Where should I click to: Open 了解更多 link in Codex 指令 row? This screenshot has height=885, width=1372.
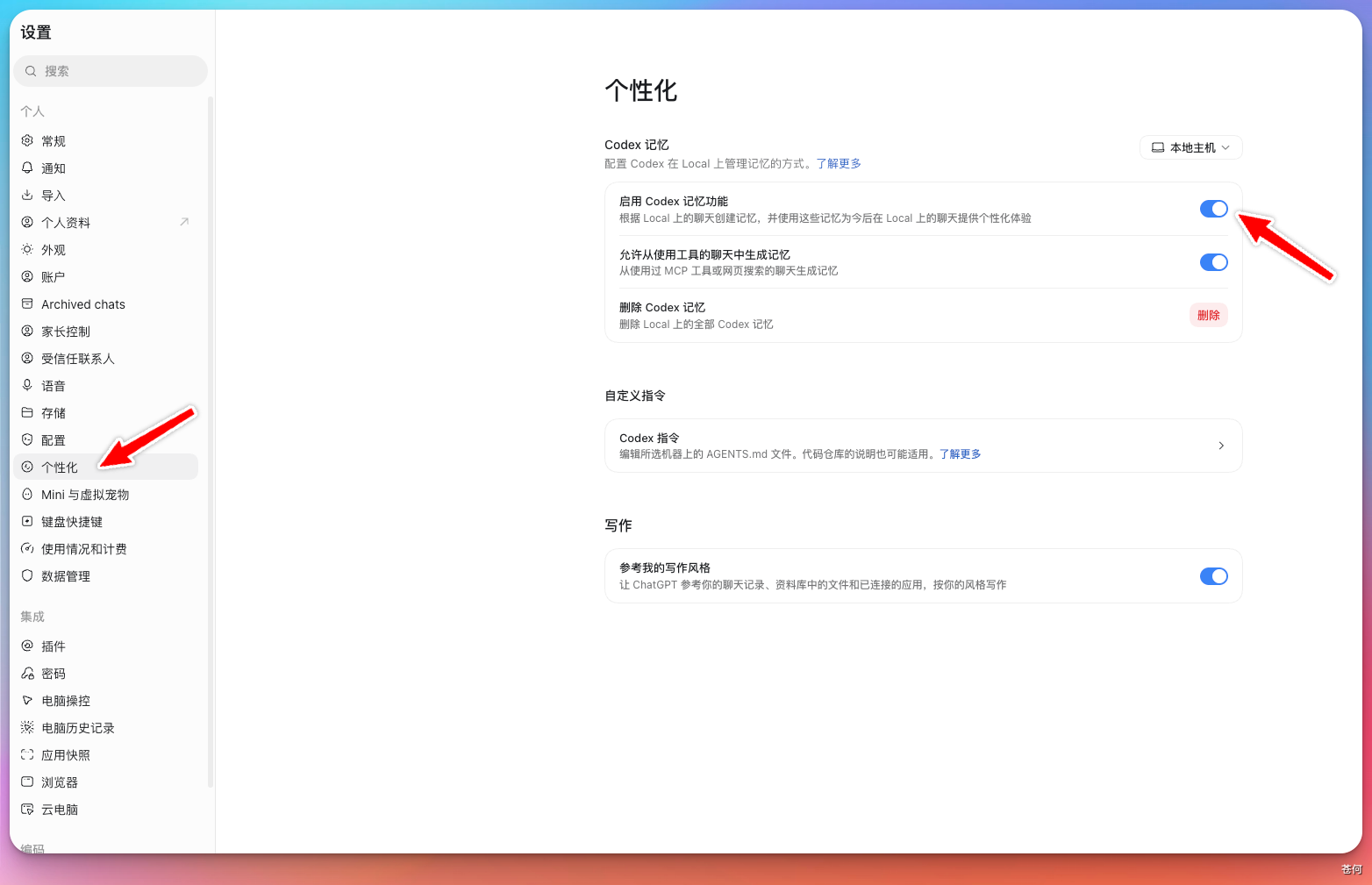tap(960, 453)
